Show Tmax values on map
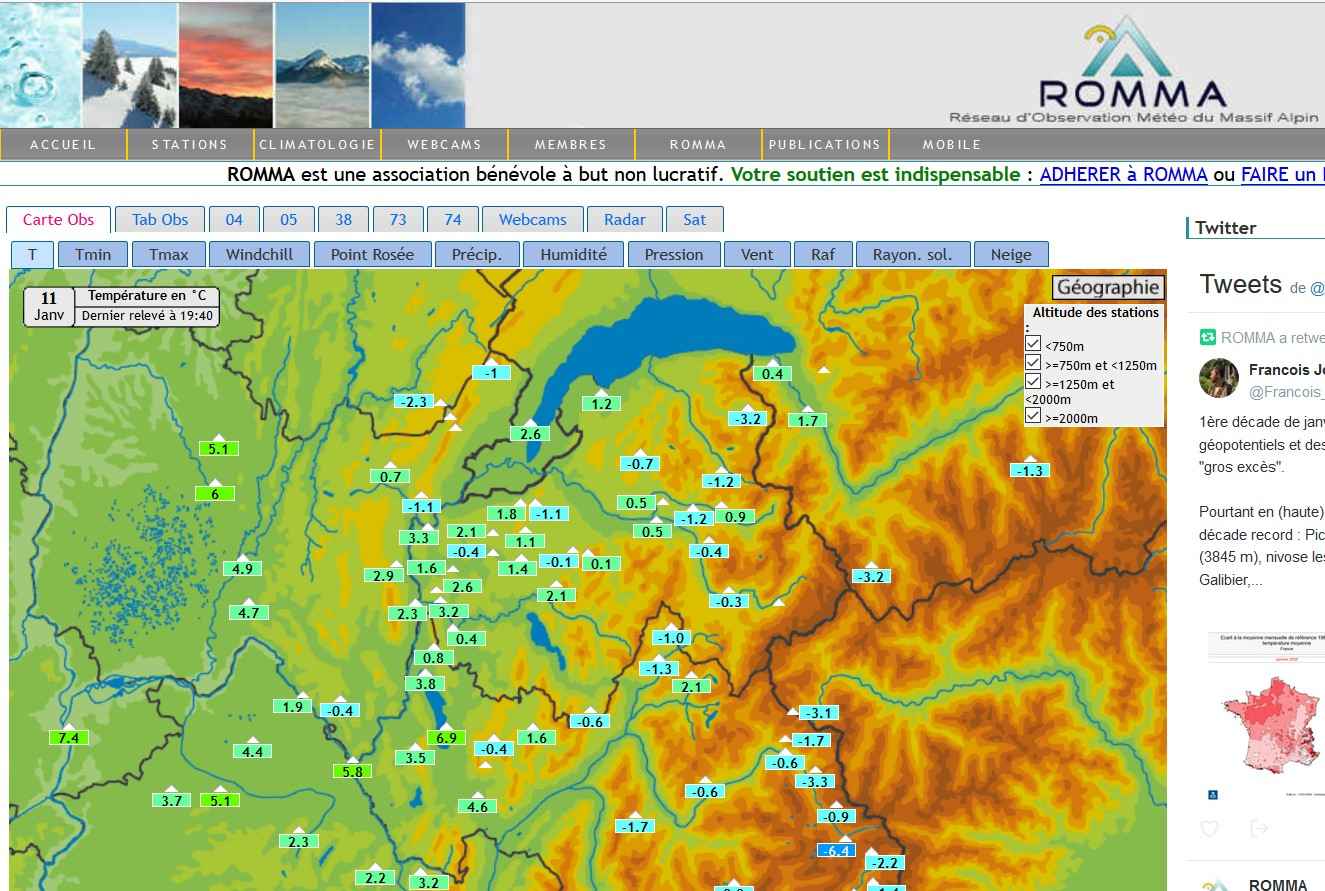This screenshot has width=1325, height=891. click(x=168, y=254)
